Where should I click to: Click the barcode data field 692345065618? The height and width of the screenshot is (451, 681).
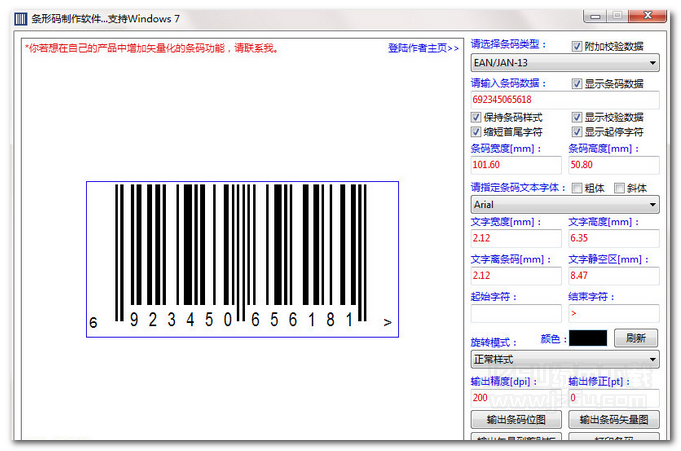565,99
